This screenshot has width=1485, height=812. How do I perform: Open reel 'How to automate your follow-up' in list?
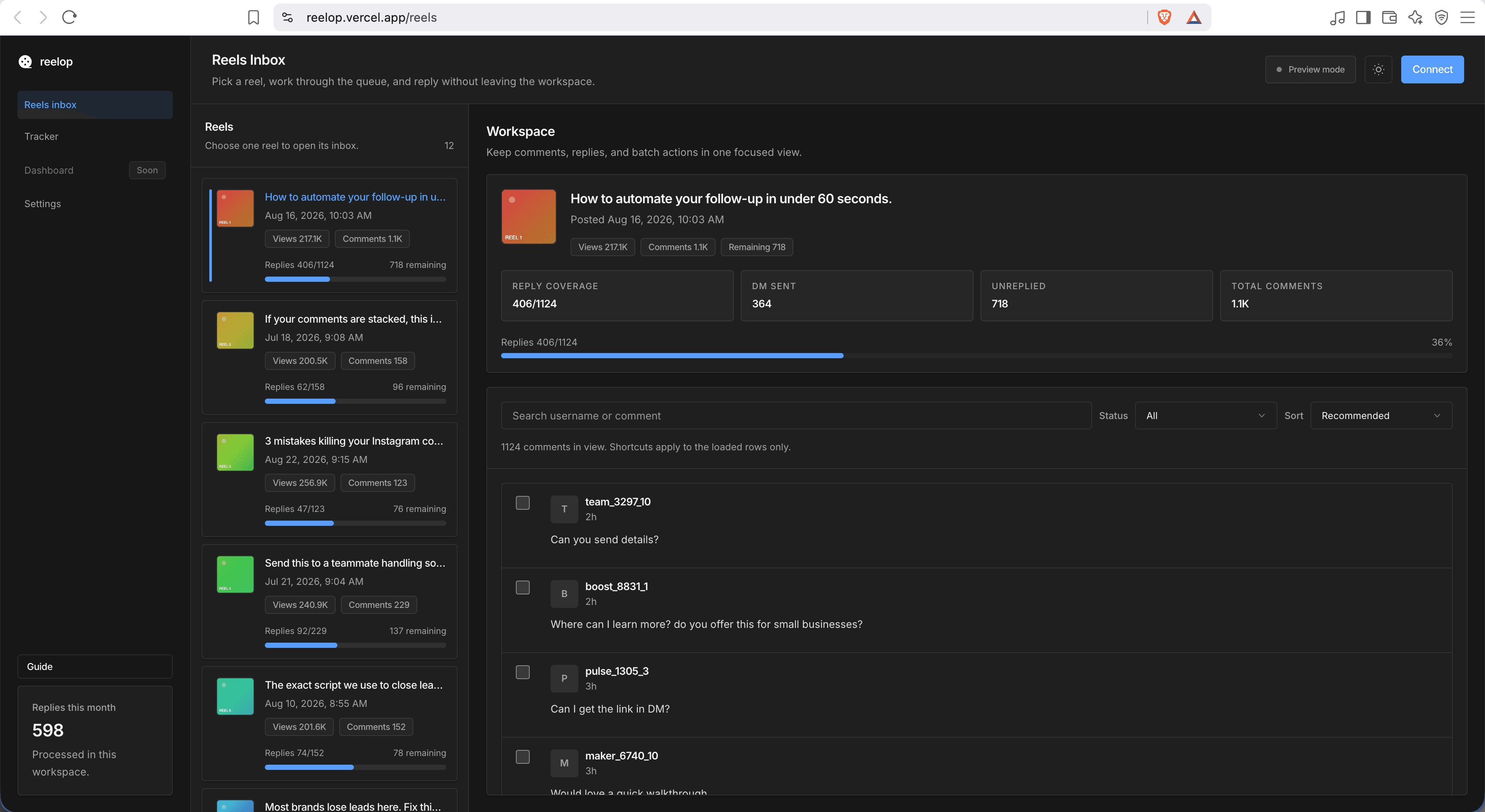[329, 235]
